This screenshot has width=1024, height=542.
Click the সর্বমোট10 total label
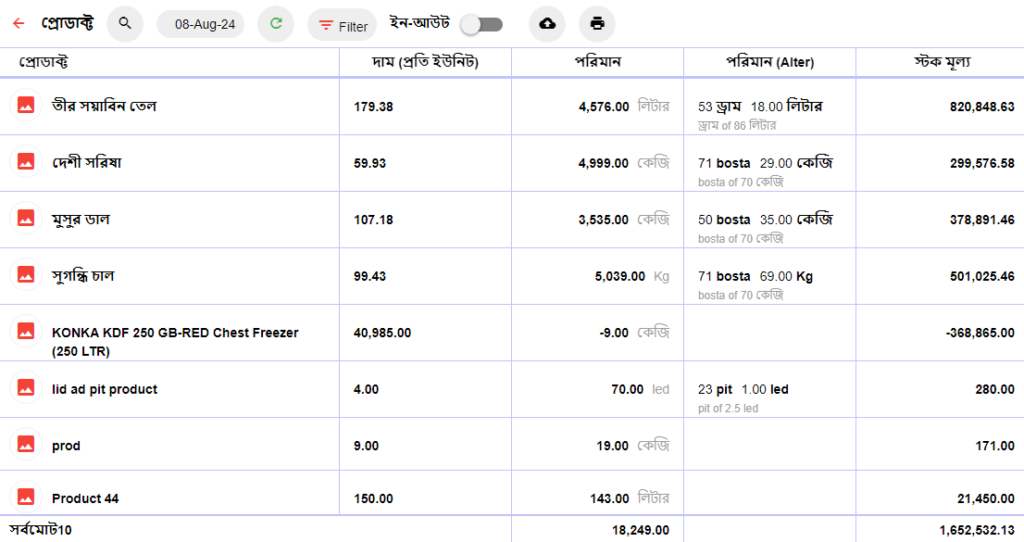coord(40,530)
